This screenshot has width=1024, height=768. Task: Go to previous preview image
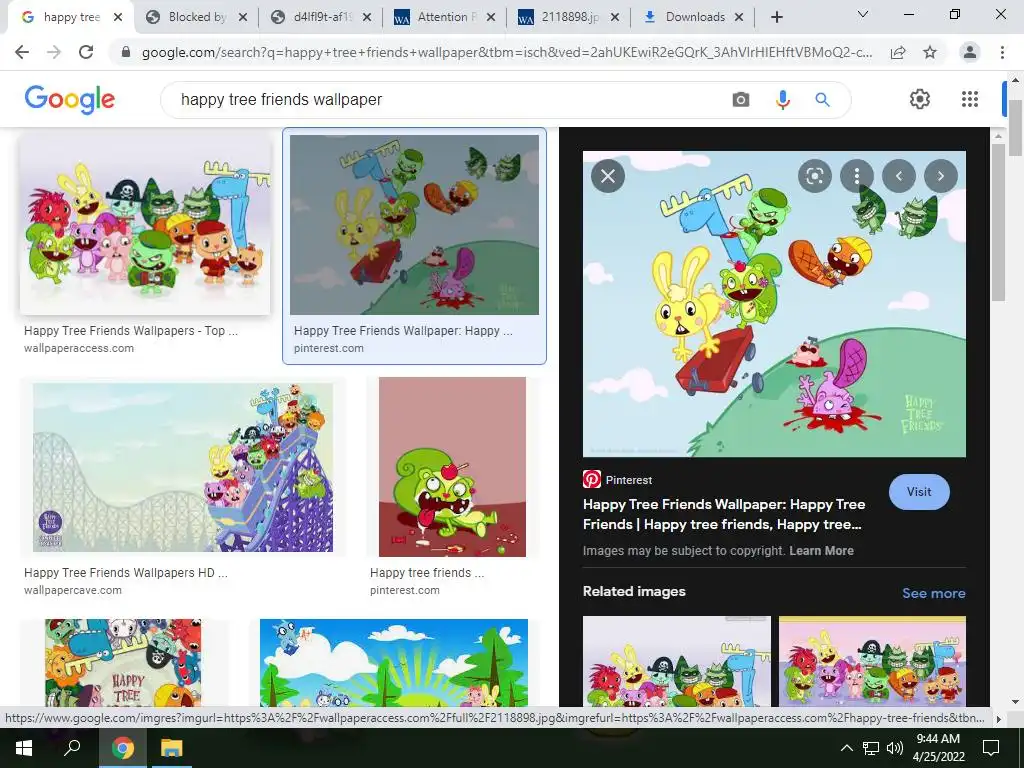pyautogui.click(x=899, y=176)
